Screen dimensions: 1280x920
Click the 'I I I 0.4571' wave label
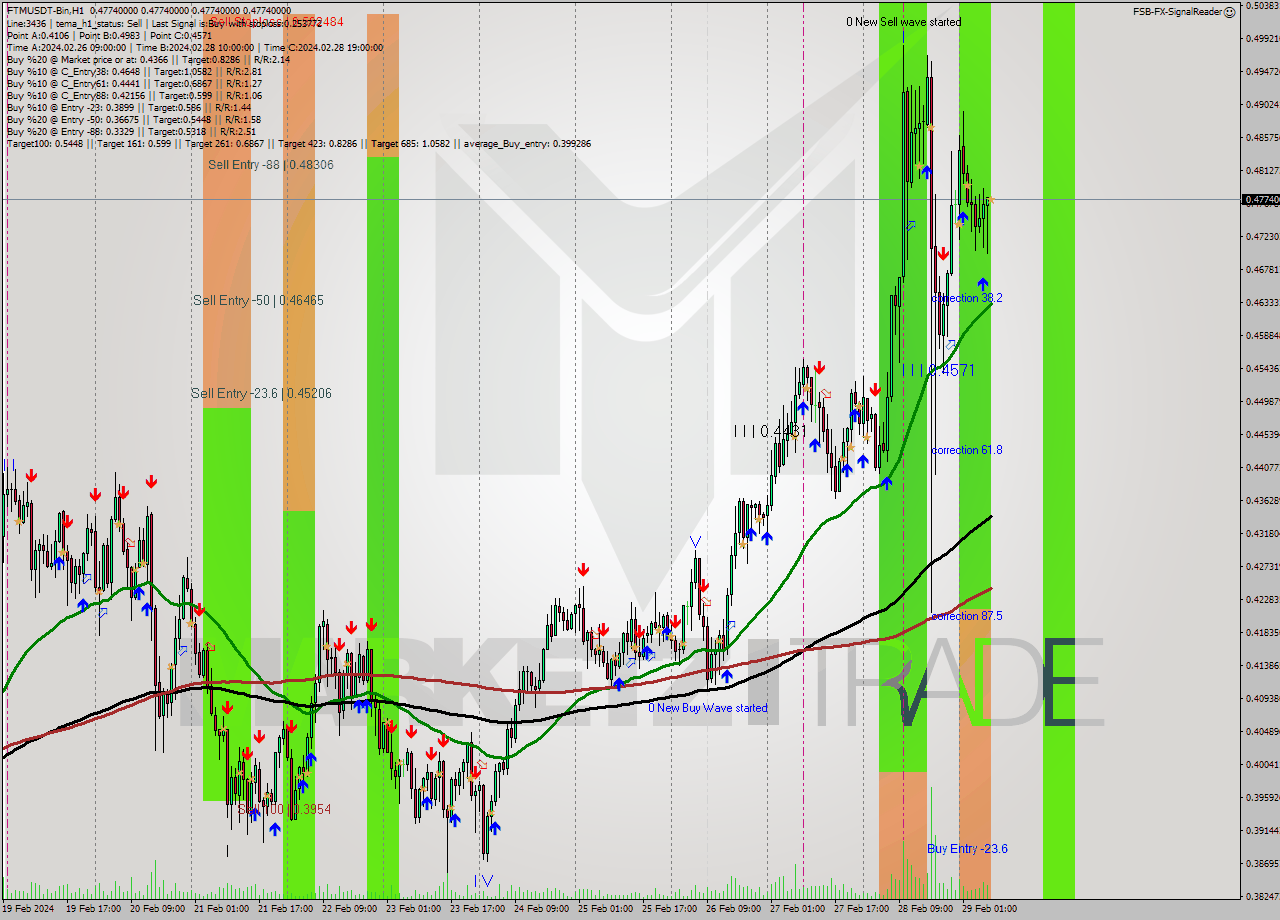pyautogui.click(x=942, y=371)
